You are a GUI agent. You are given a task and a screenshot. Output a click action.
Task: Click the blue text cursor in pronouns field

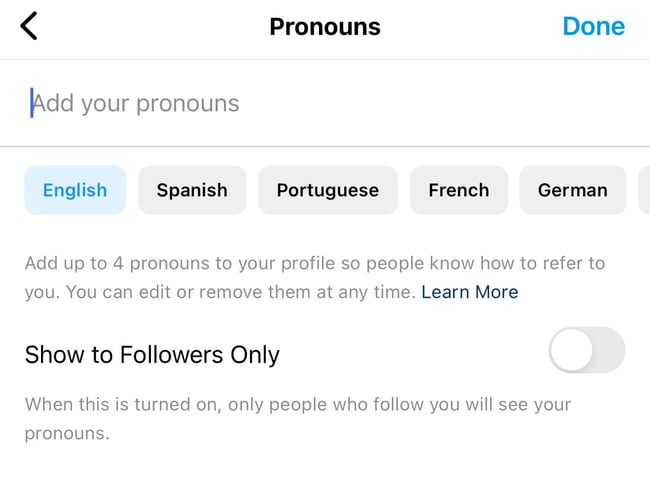point(32,103)
